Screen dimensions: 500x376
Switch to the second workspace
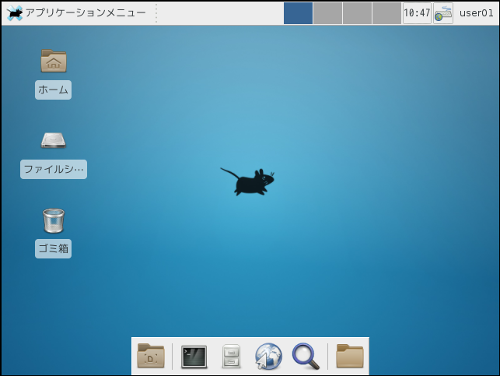pos(328,13)
